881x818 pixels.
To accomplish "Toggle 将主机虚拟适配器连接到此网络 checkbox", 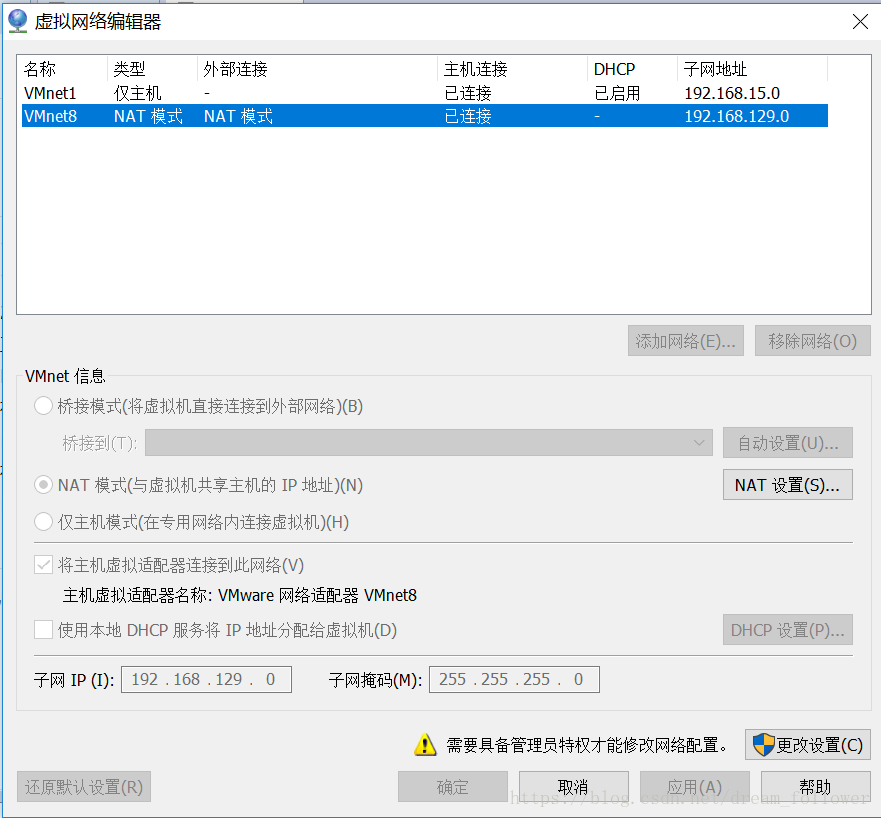I will 43,565.
